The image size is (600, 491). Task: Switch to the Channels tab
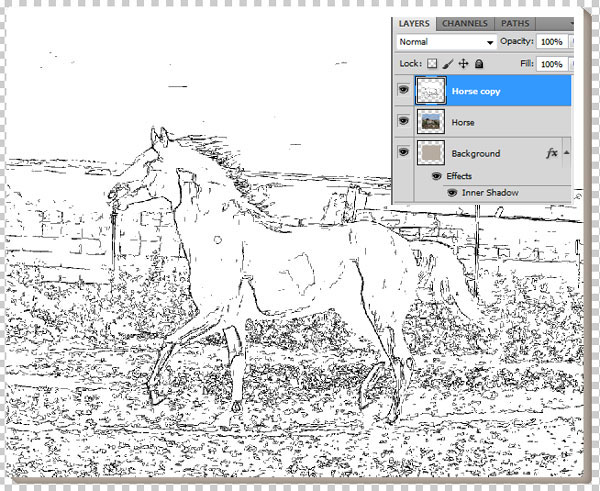[465, 24]
